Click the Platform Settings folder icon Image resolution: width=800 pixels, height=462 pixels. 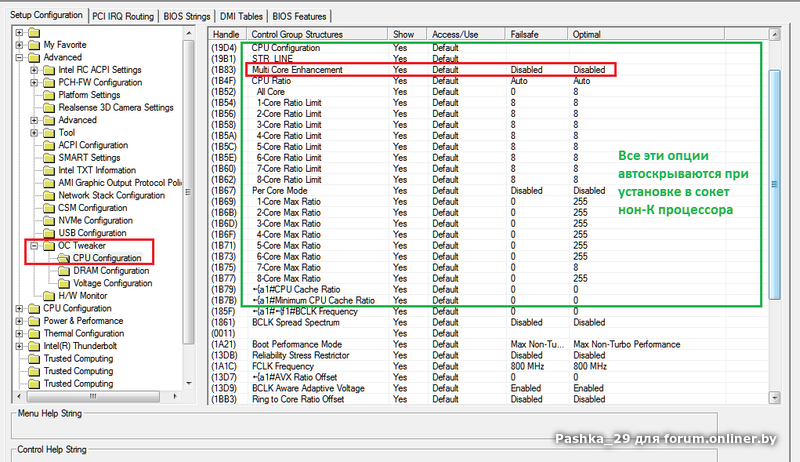coord(50,95)
